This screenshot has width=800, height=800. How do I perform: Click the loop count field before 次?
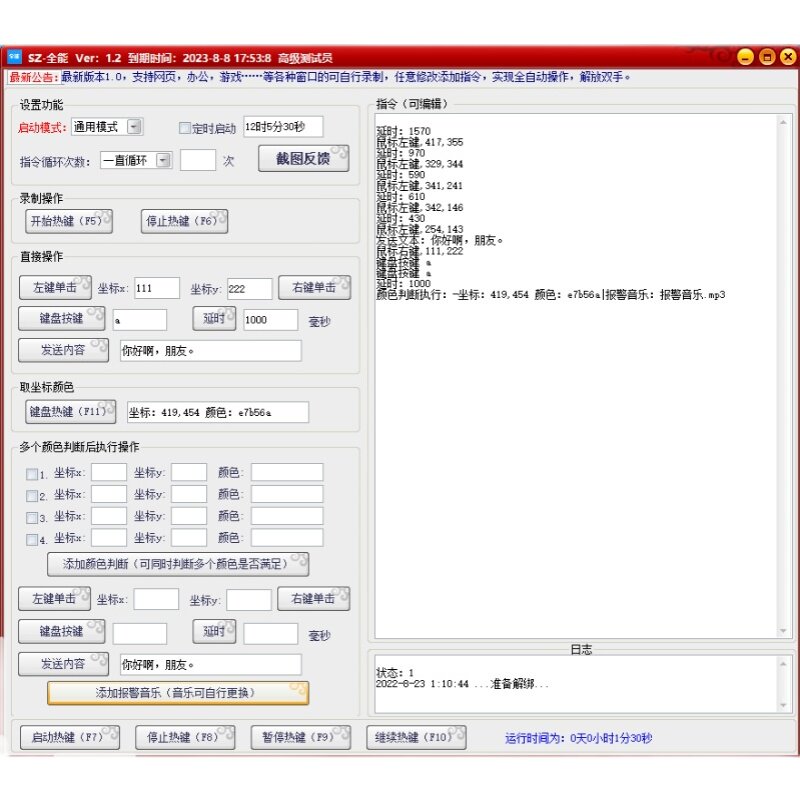[198, 160]
